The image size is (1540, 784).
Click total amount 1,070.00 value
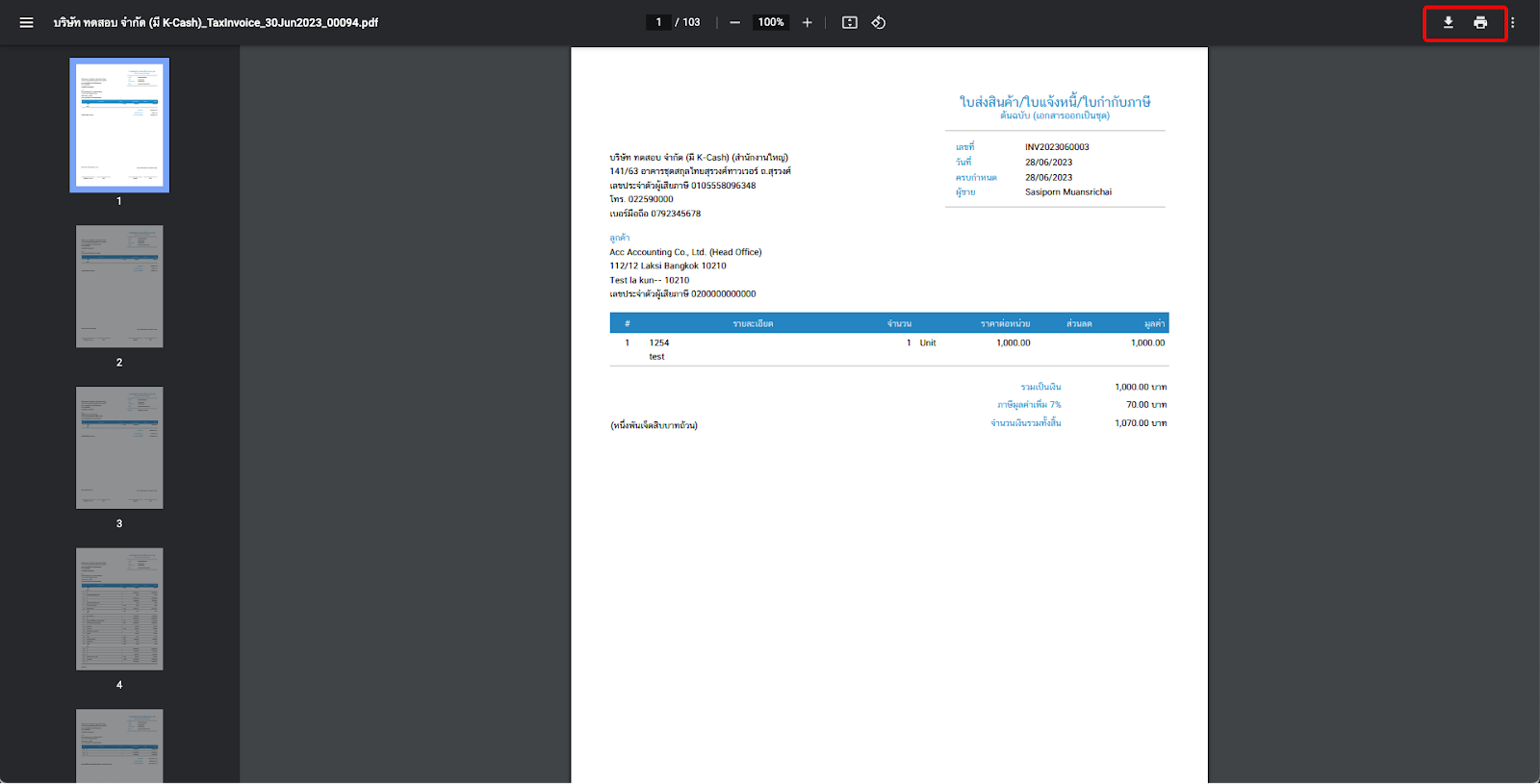click(x=1141, y=423)
